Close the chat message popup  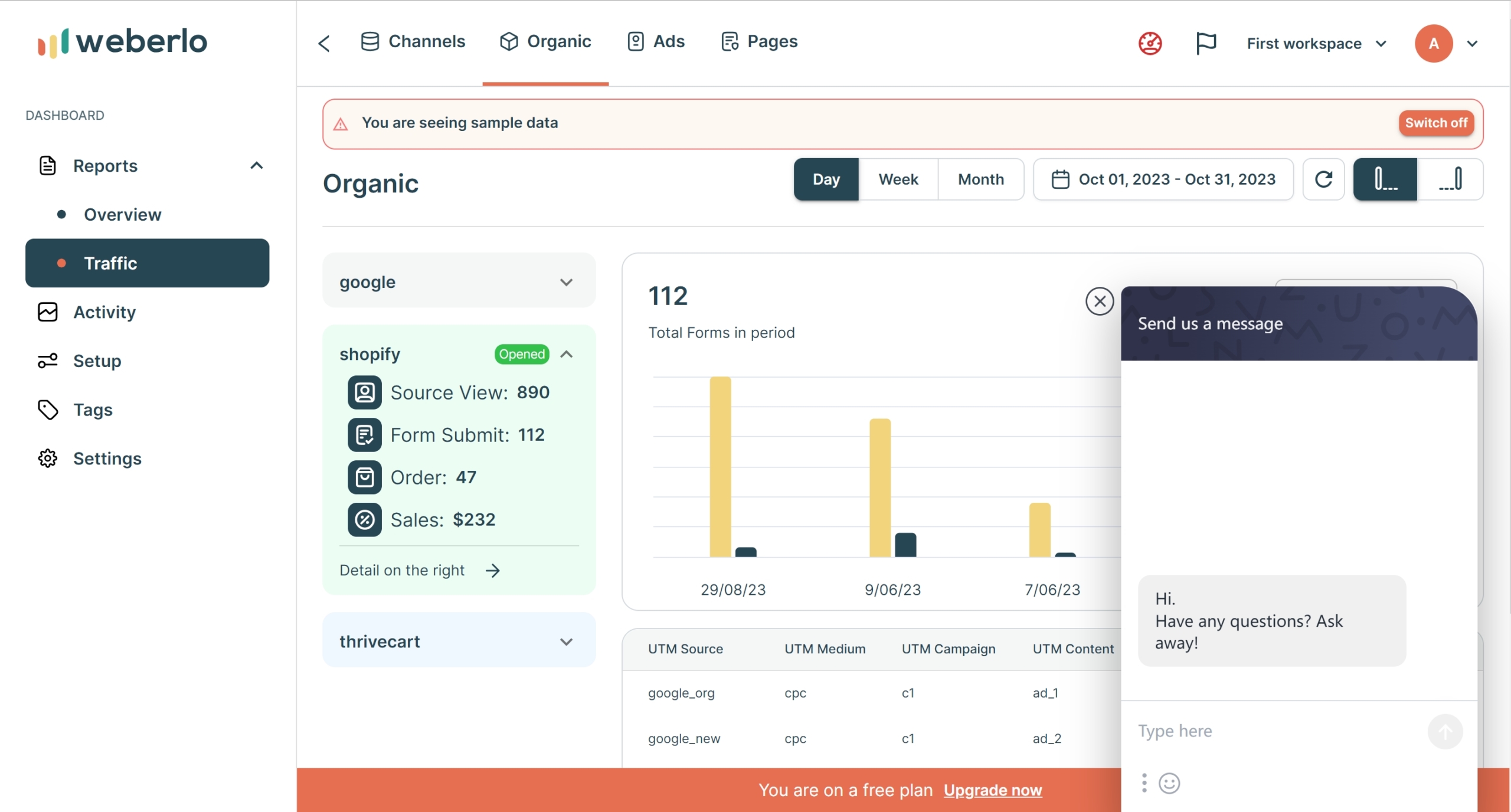1100,300
